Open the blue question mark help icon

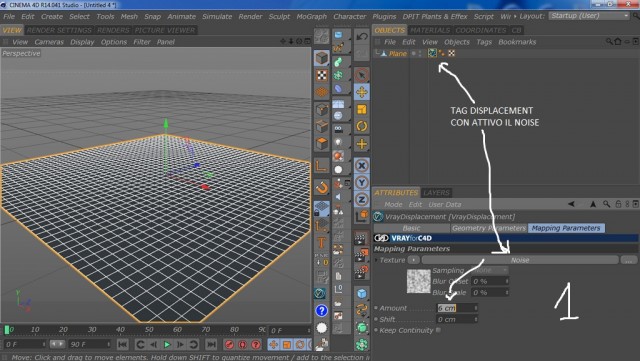coord(322,311)
